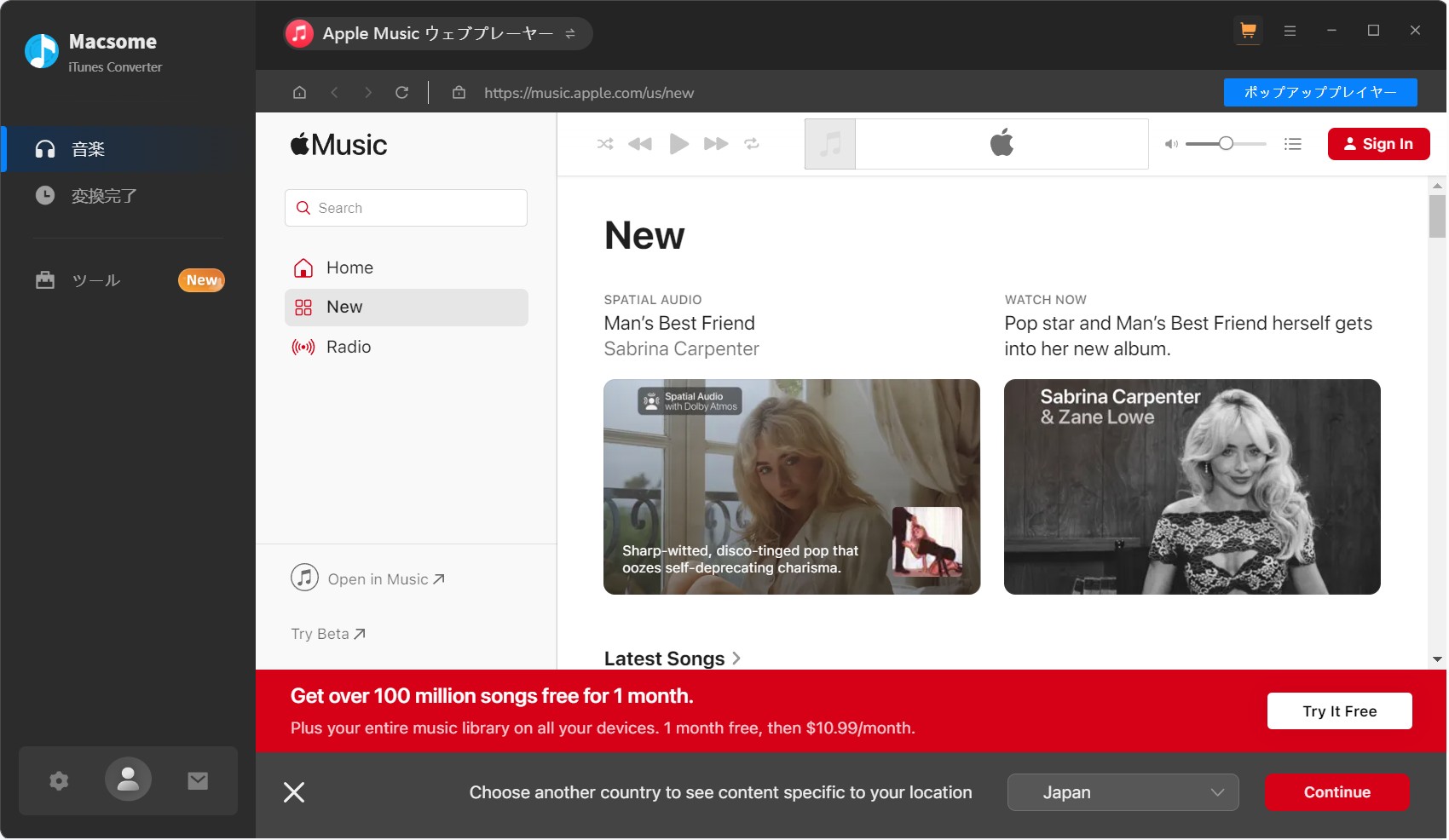This screenshot has width=1449, height=840.
Task: Click the Sign In button
Action: tap(1377, 144)
